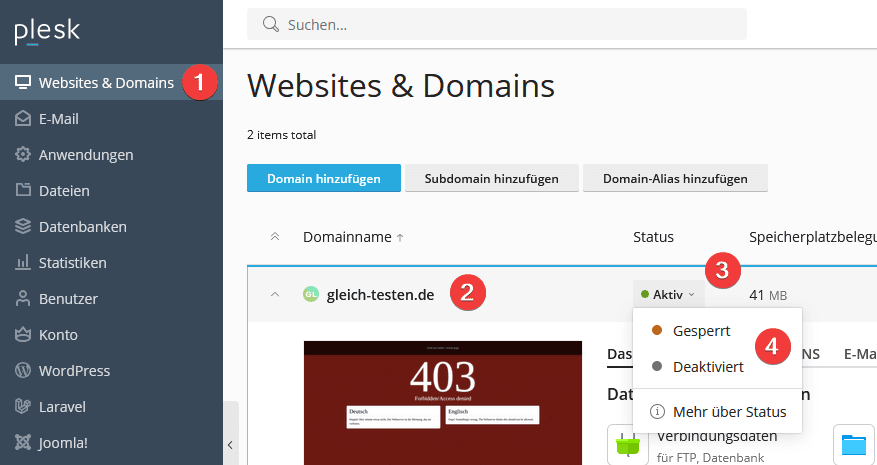Go to Datenbanken in the sidebar
This screenshot has height=465, width=877.
82,227
